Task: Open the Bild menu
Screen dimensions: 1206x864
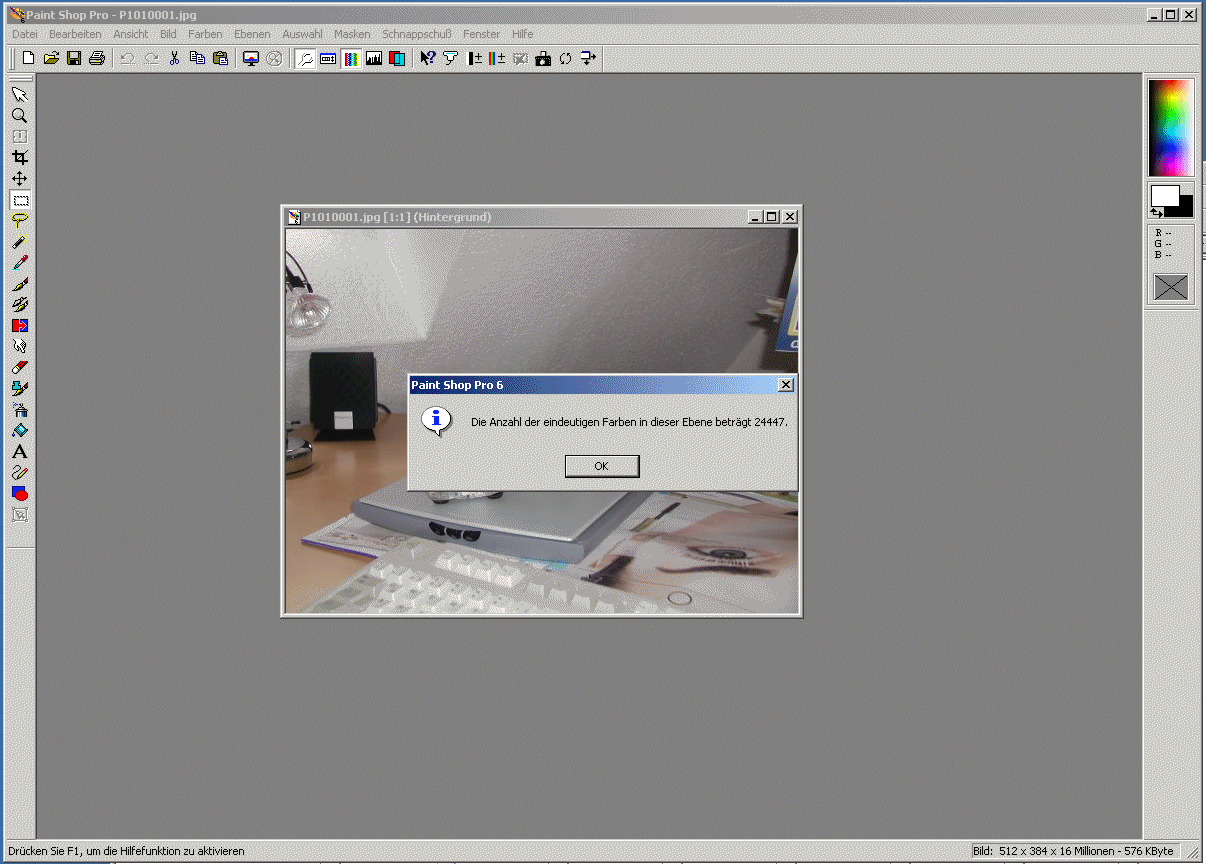Action: pyautogui.click(x=168, y=34)
